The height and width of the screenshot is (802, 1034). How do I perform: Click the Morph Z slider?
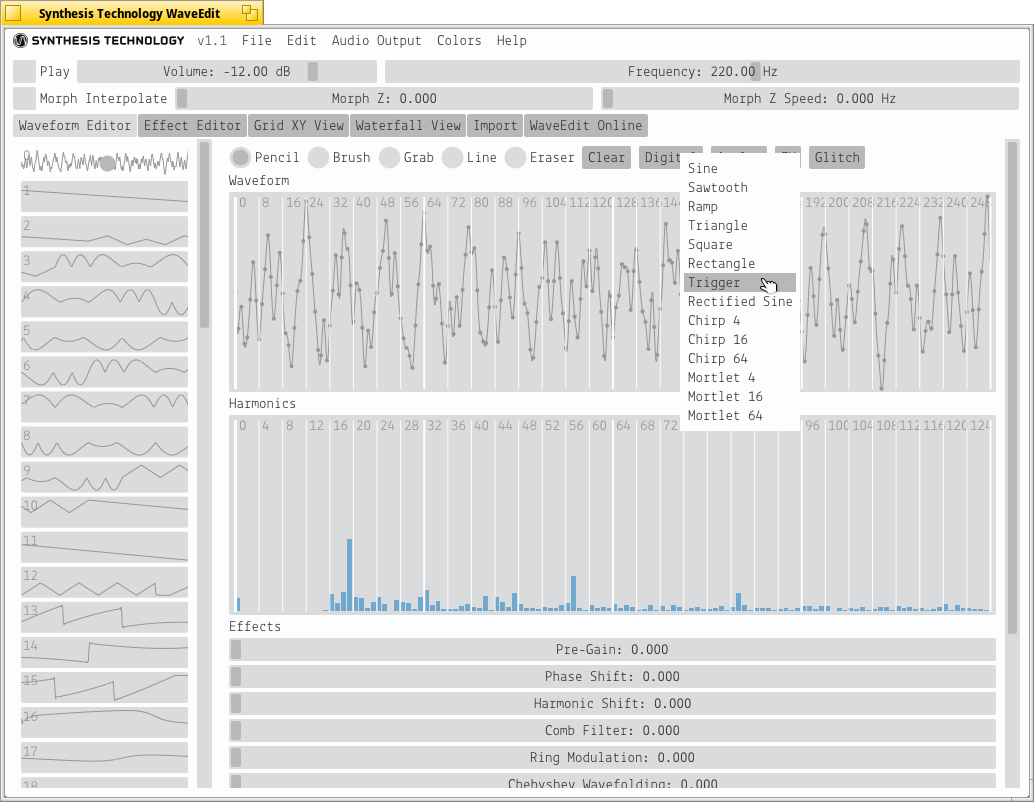tap(384, 98)
